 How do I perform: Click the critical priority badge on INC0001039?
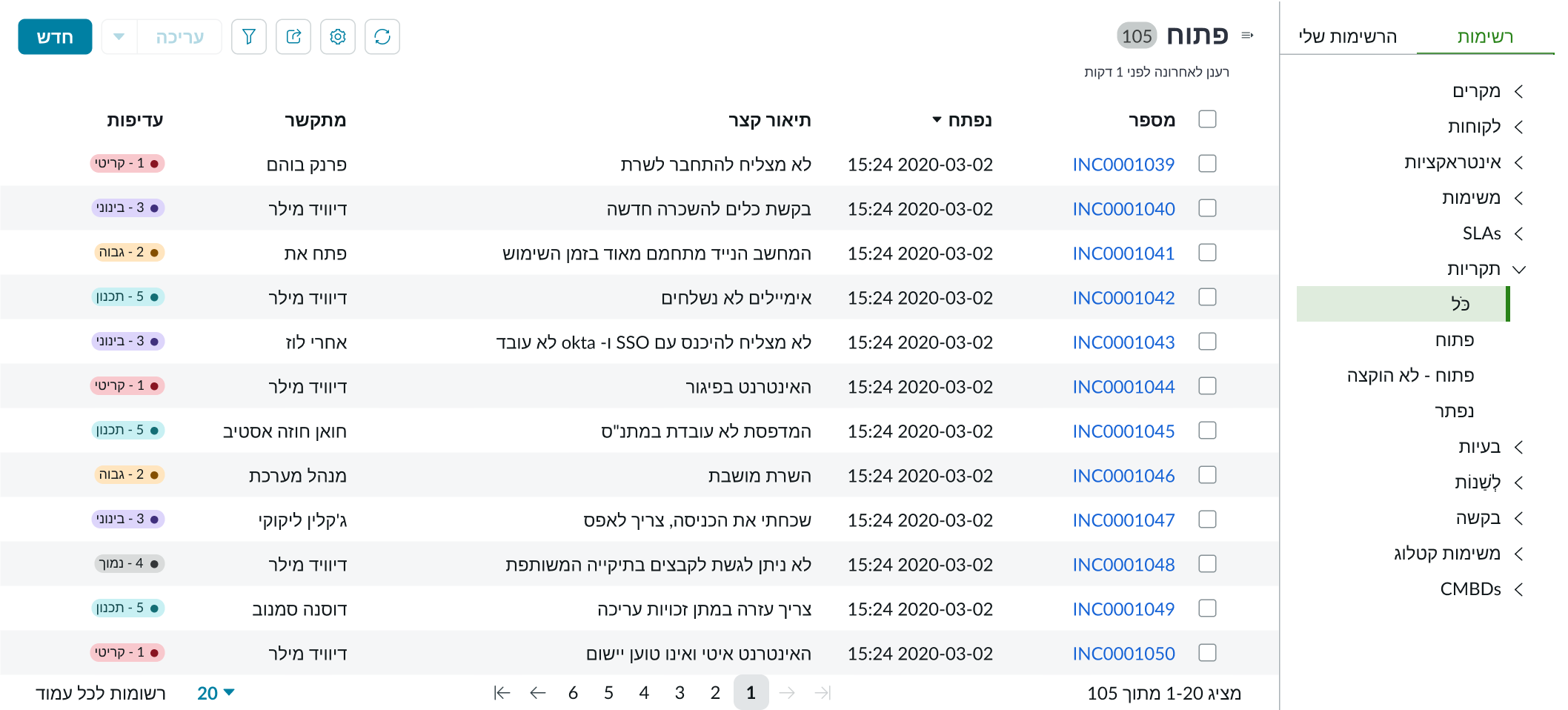(x=127, y=164)
